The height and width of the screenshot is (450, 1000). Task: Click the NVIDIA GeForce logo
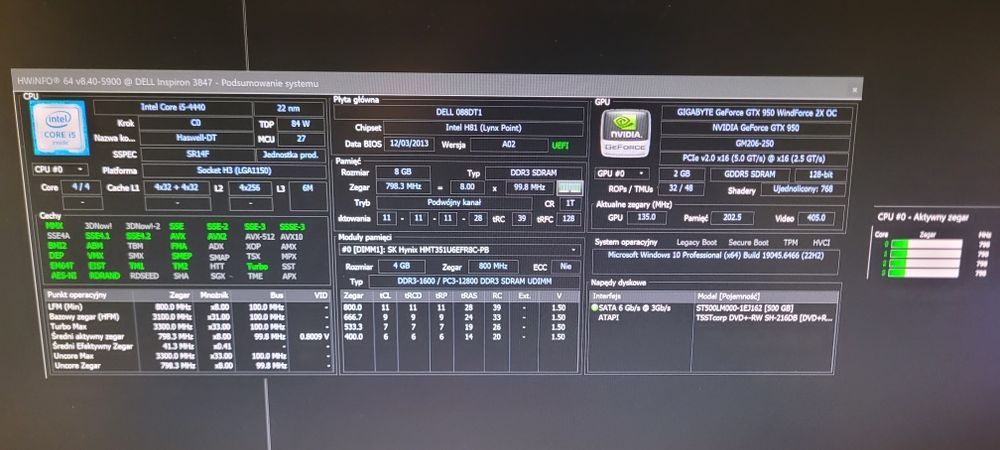click(626, 133)
